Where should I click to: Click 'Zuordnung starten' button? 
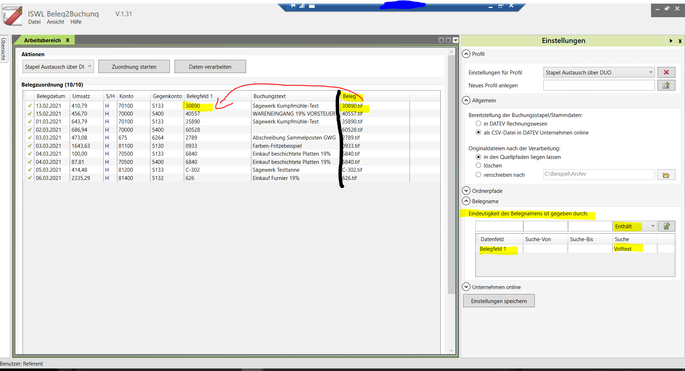coord(134,67)
